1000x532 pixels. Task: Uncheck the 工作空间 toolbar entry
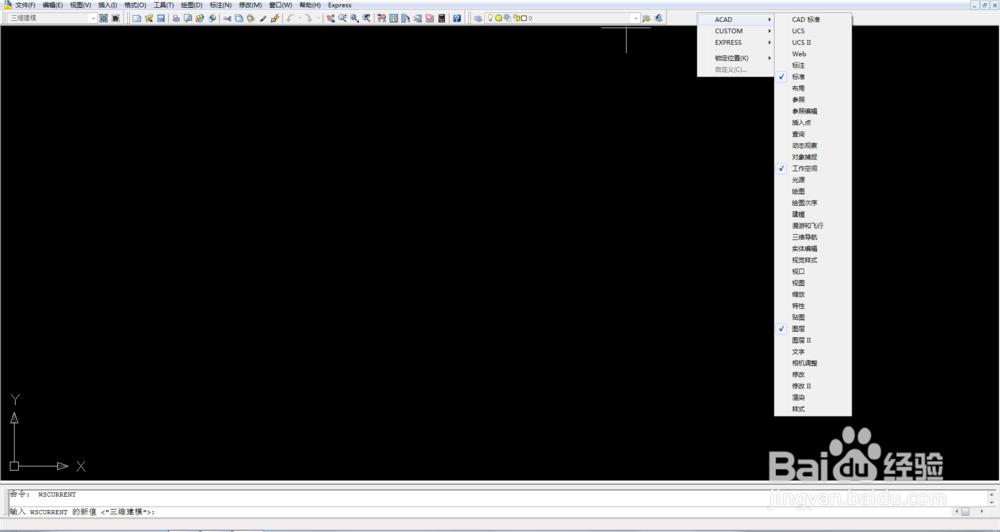(812, 168)
